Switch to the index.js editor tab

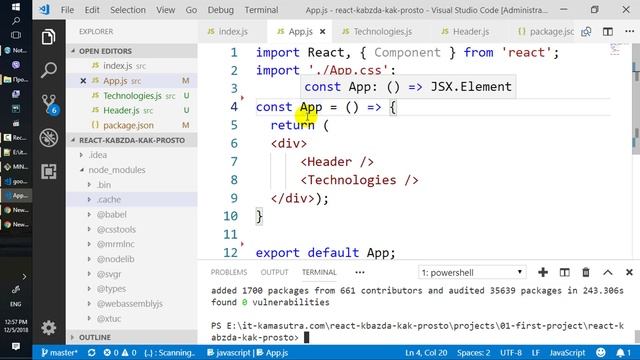tap(233, 31)
